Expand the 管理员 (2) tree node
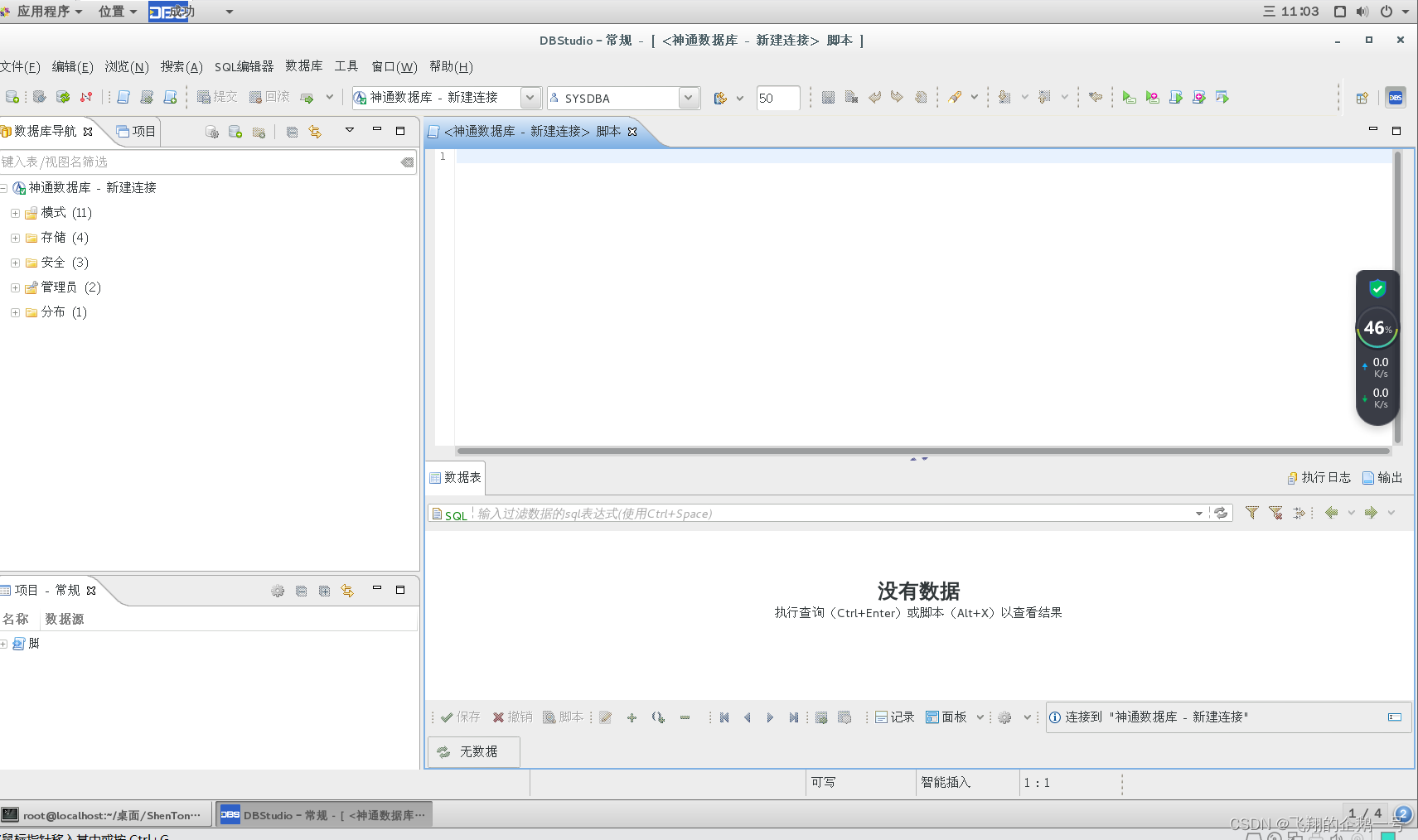This screenshot has height=840, width=1418. (14, 287)
